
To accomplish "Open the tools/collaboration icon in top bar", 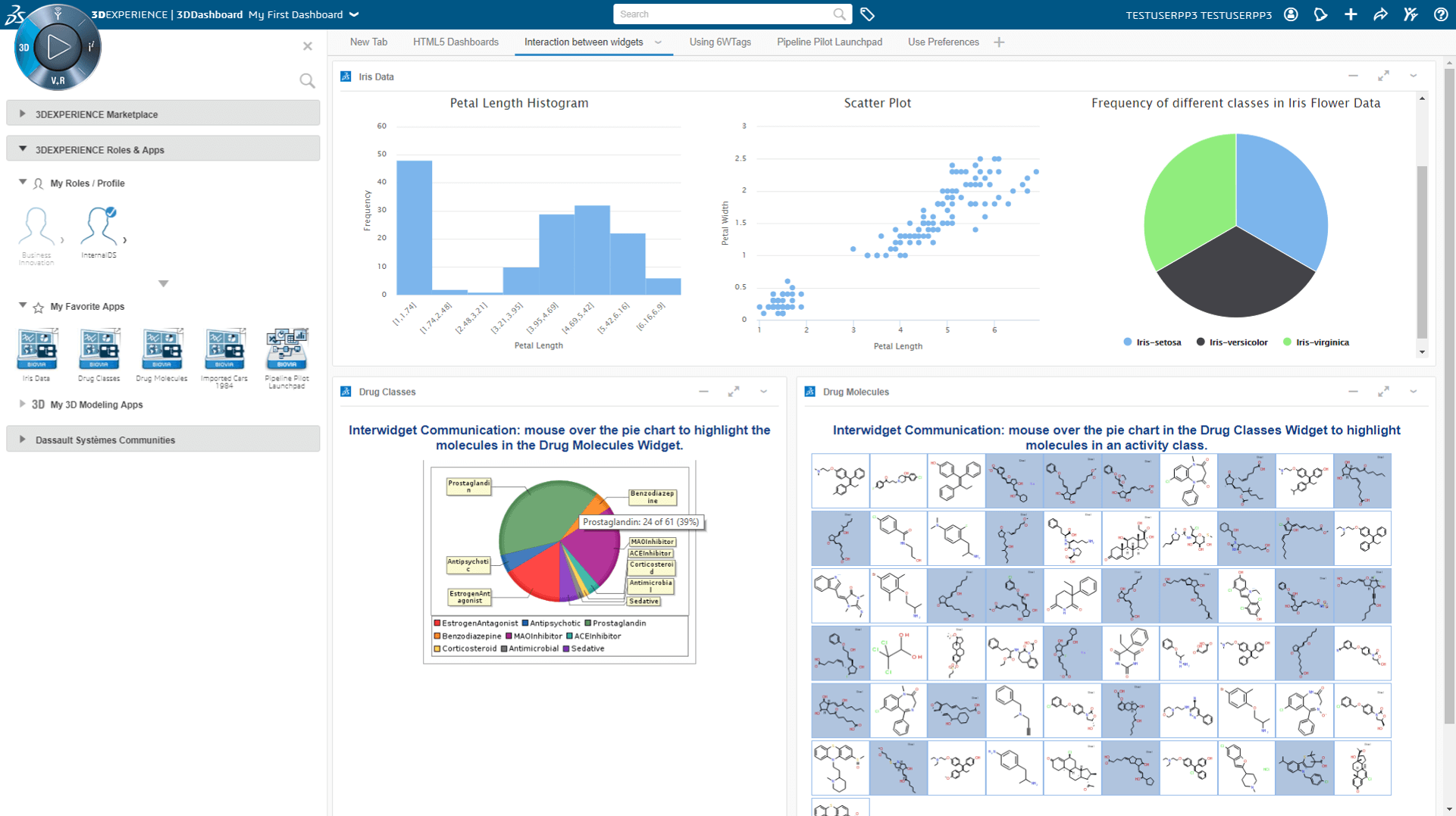I will pyautogui.click(x=1411, y=14).
